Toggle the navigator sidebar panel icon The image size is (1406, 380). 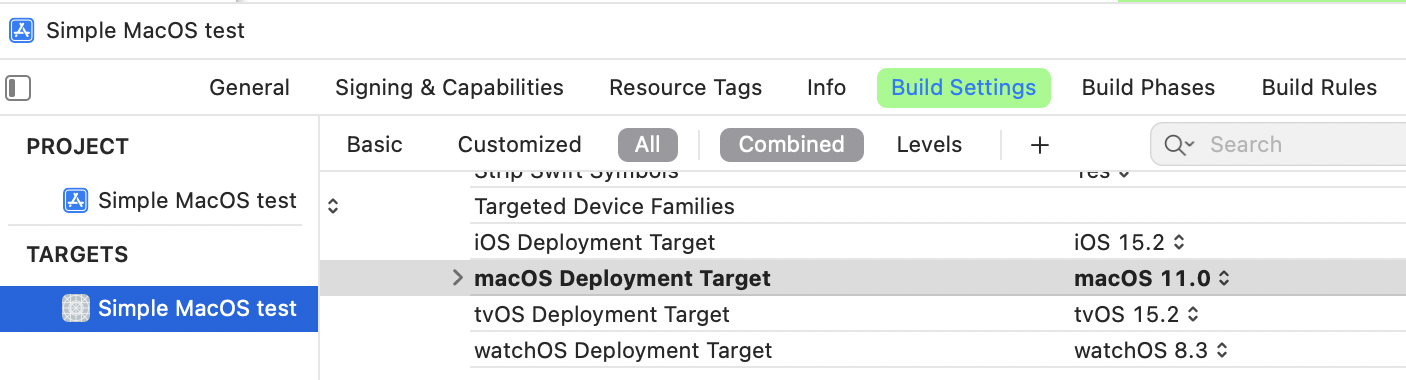(18, 88)
